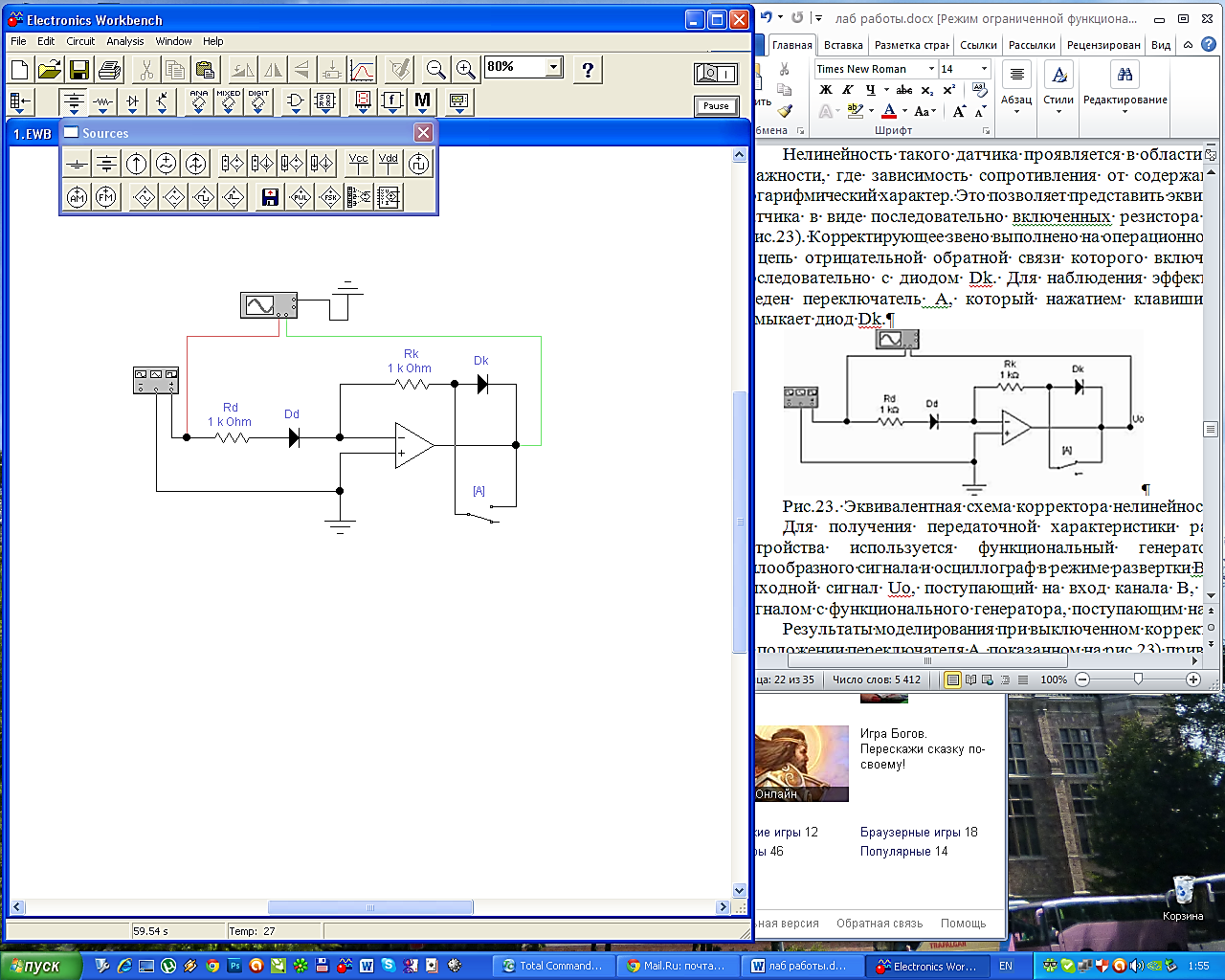Click the Помощь link
This screenshot has width=1225, height=980.
pos(963,924)
